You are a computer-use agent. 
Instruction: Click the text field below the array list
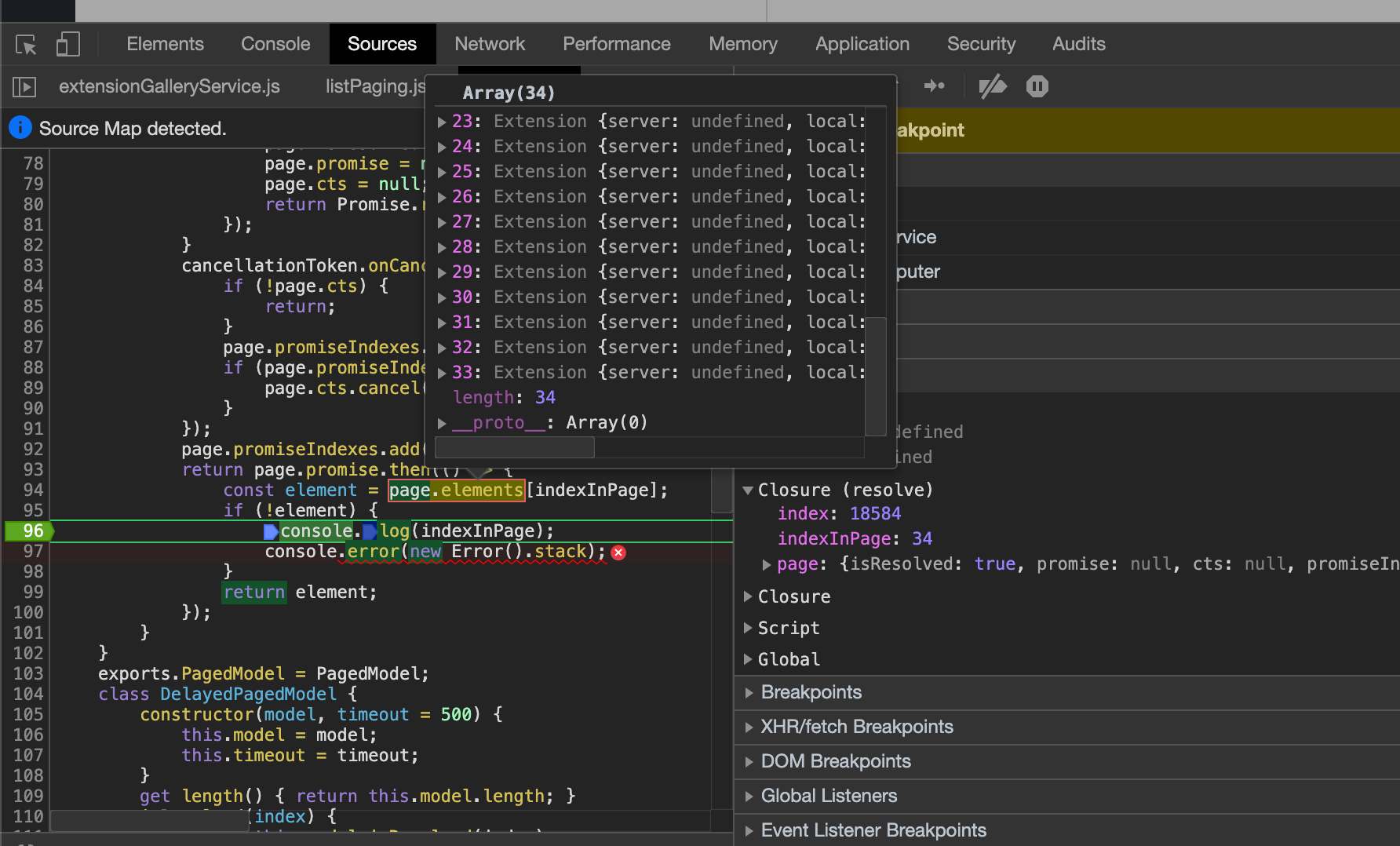(x=514, y=447)
